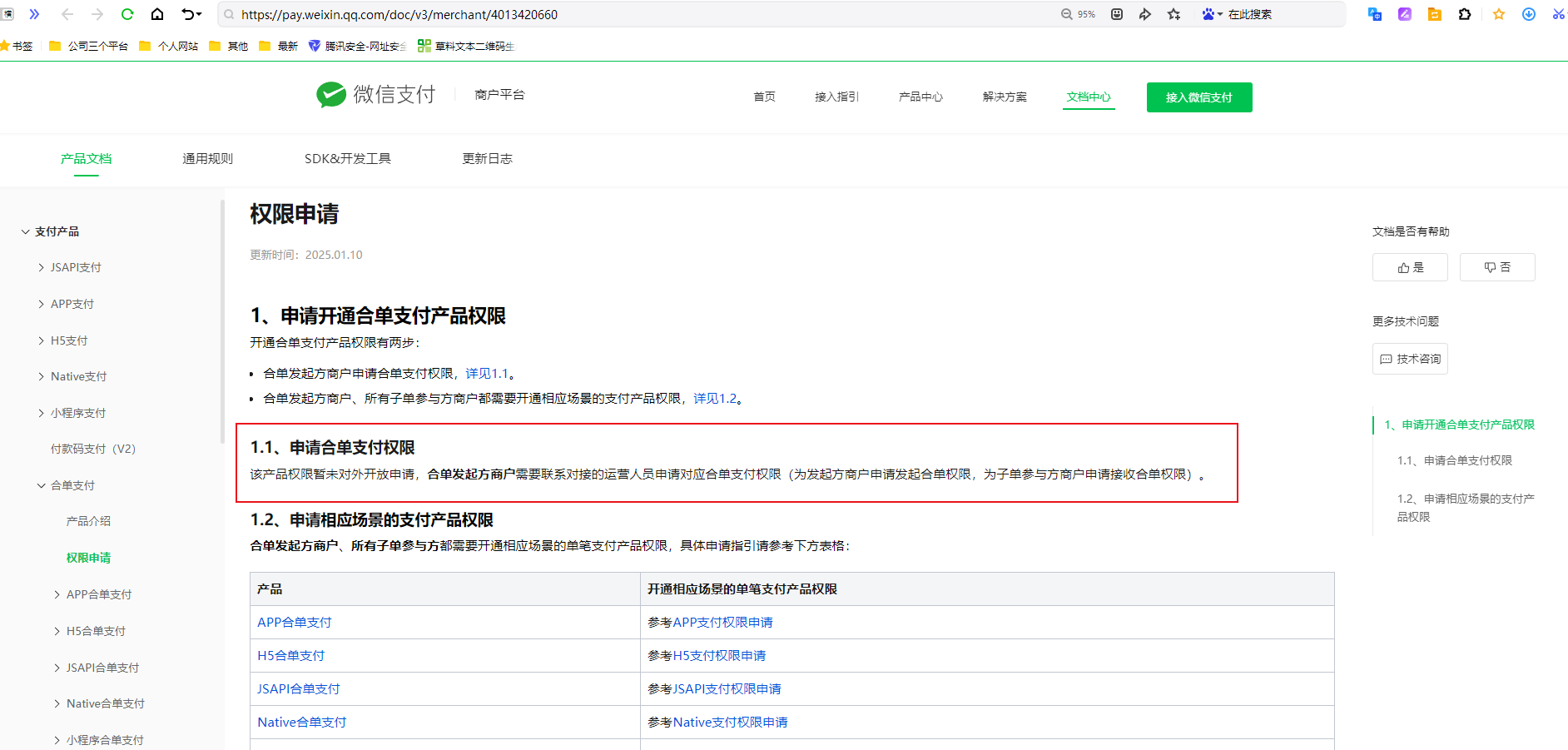Click the thumbs-down 否 feedback button

[1497, 267]
